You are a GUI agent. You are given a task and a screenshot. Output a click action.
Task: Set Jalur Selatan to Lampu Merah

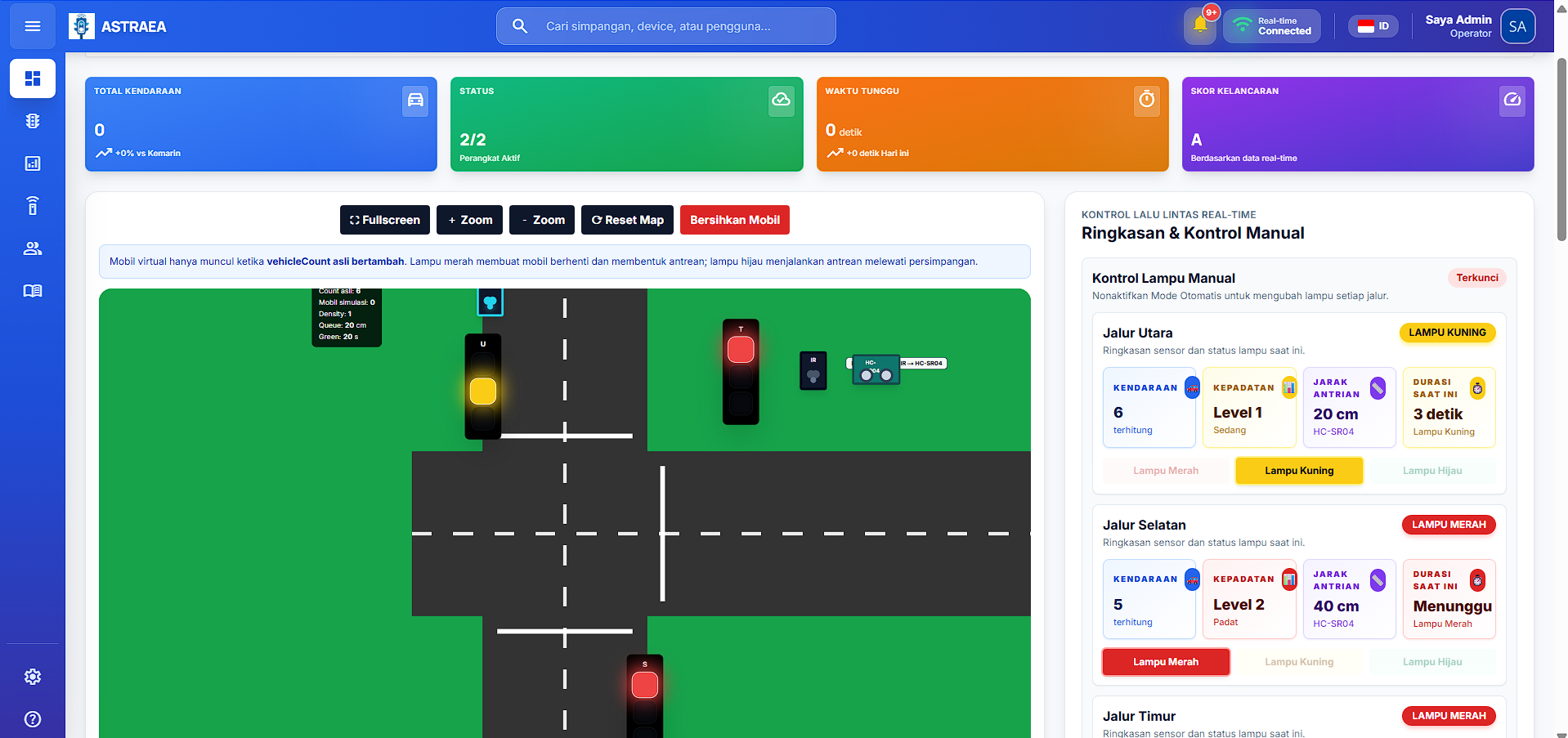click(1166, 662)
